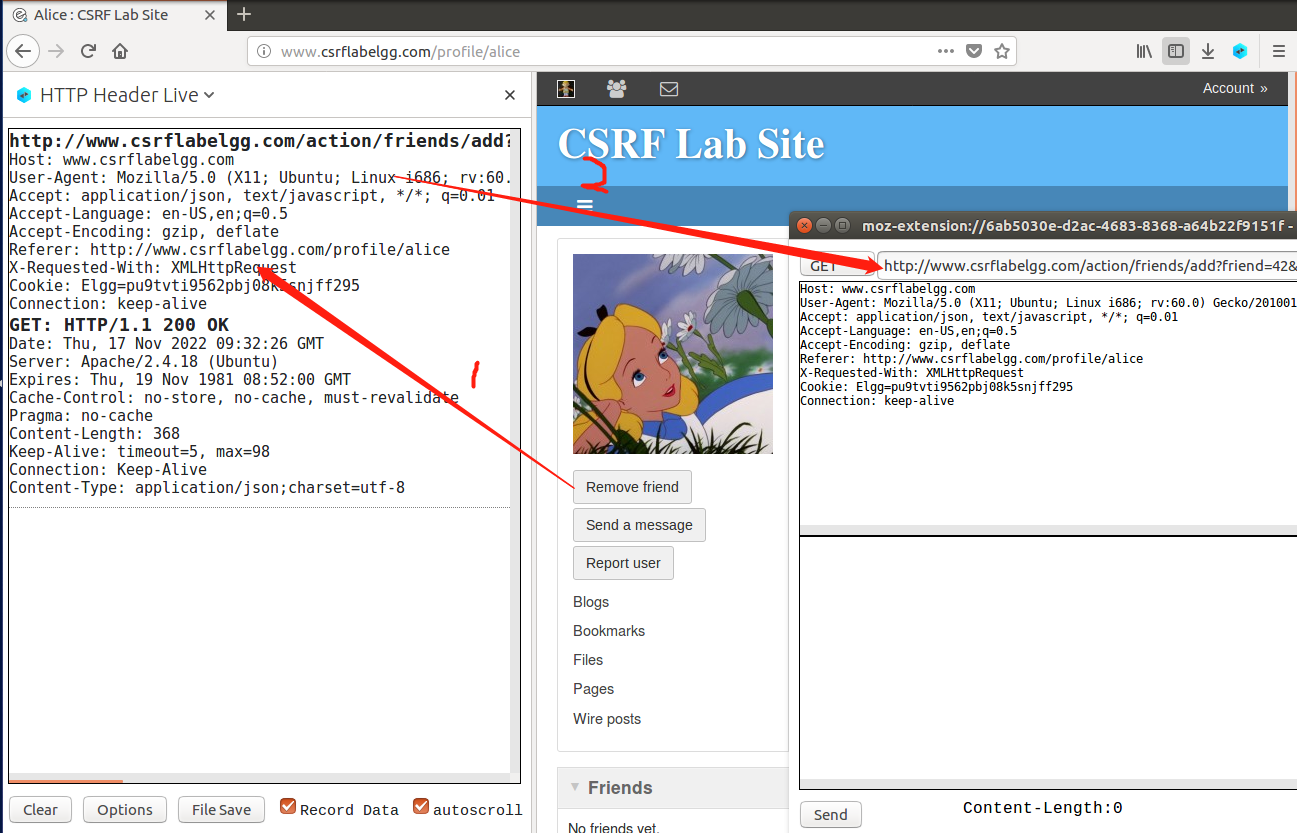
Task: Open the Firefox downloads icon
Action: coord(1208,50)
